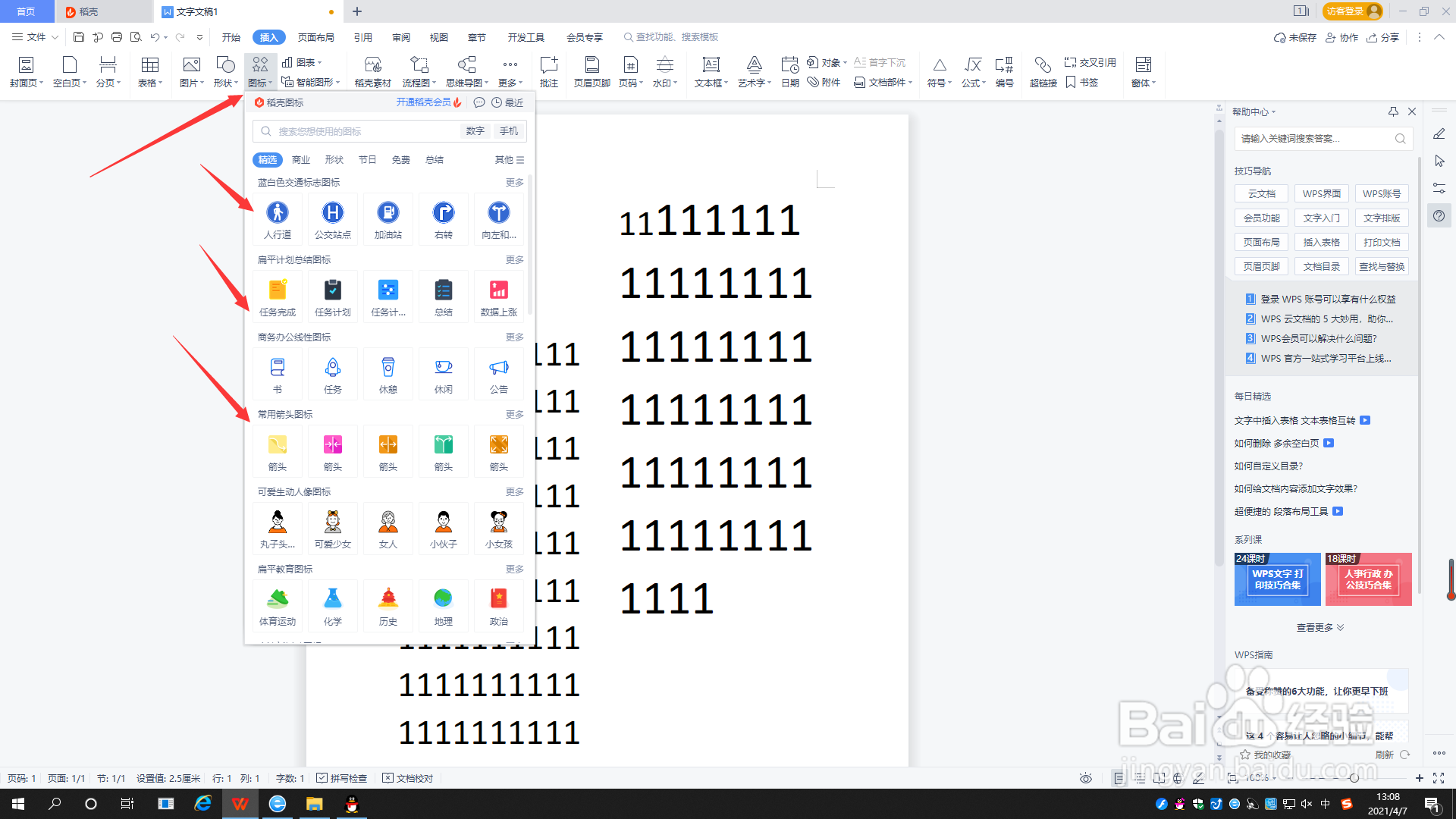Viewport: 1456px width, 819px height.
Task: Open the 稻壳素材 toolbar icon
Action: (372, 71)
